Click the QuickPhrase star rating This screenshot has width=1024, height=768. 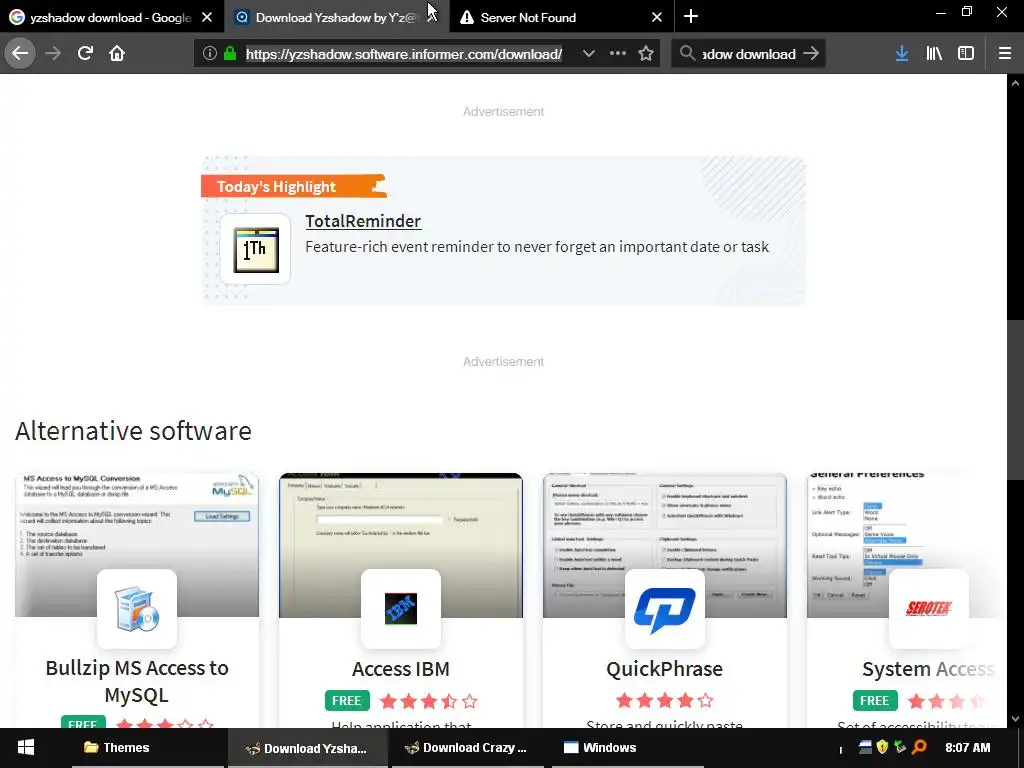point(665,701)
